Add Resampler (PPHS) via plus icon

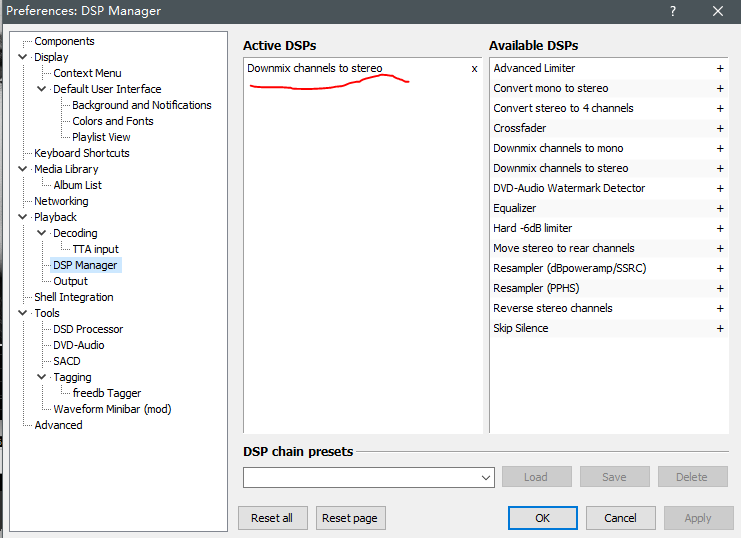tap(719, 289)
